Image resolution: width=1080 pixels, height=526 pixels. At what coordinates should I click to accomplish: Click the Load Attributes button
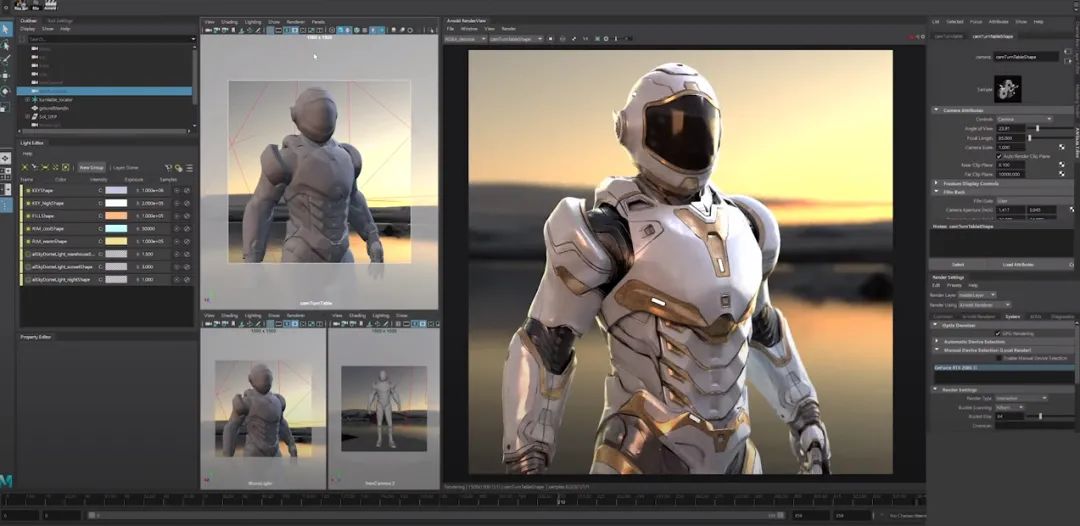[1017, 264]
